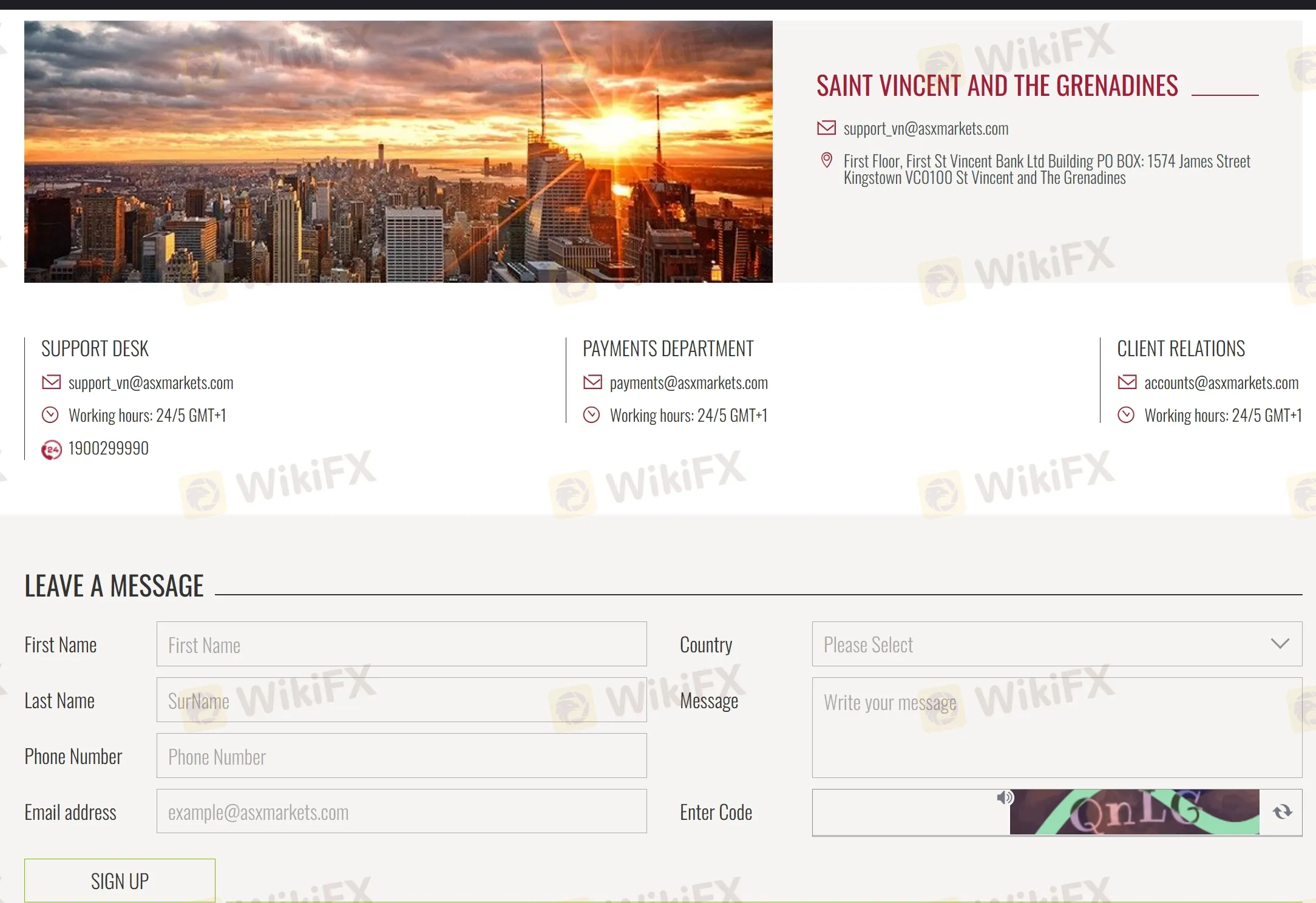Click Client Relations clock icon
This screenshot has height=903, width=1316.
pos(1126,415)
